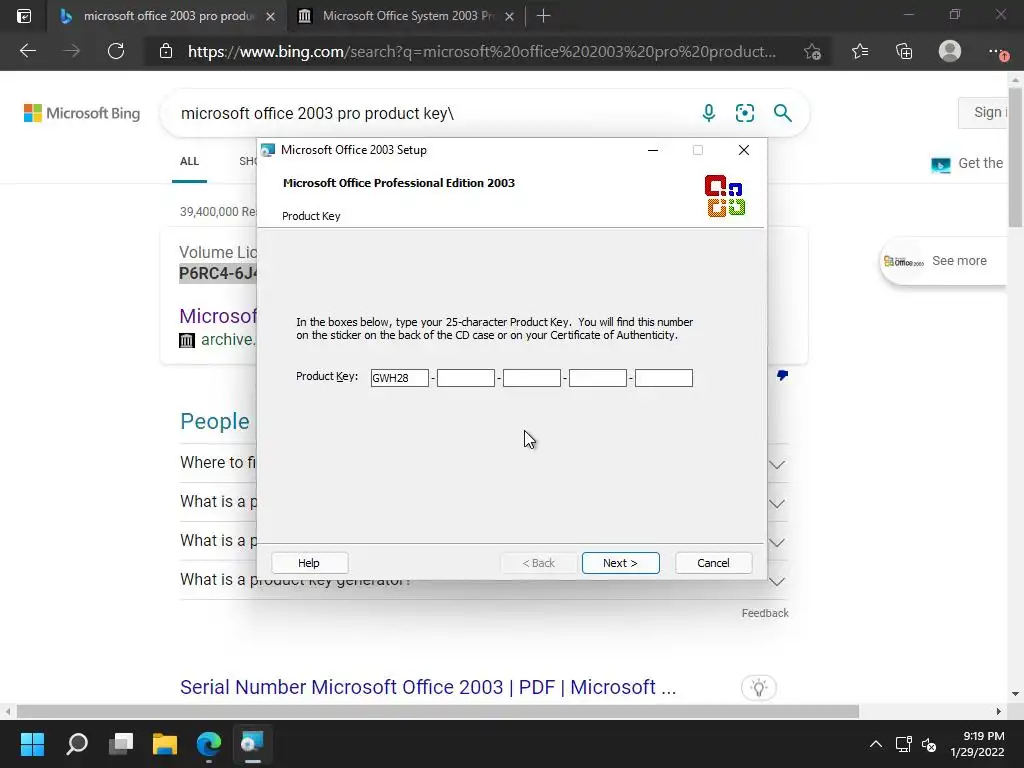Click the blue thumbs-down feedback icon
Image resolution: width=1024 pixels, height=768 pixels.
coord(782,375)
